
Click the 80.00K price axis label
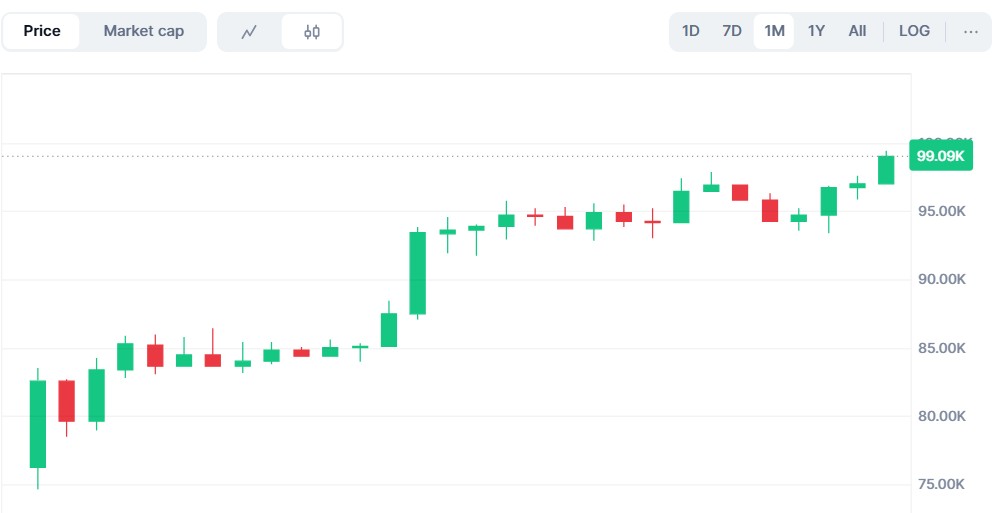click(941, 416)
